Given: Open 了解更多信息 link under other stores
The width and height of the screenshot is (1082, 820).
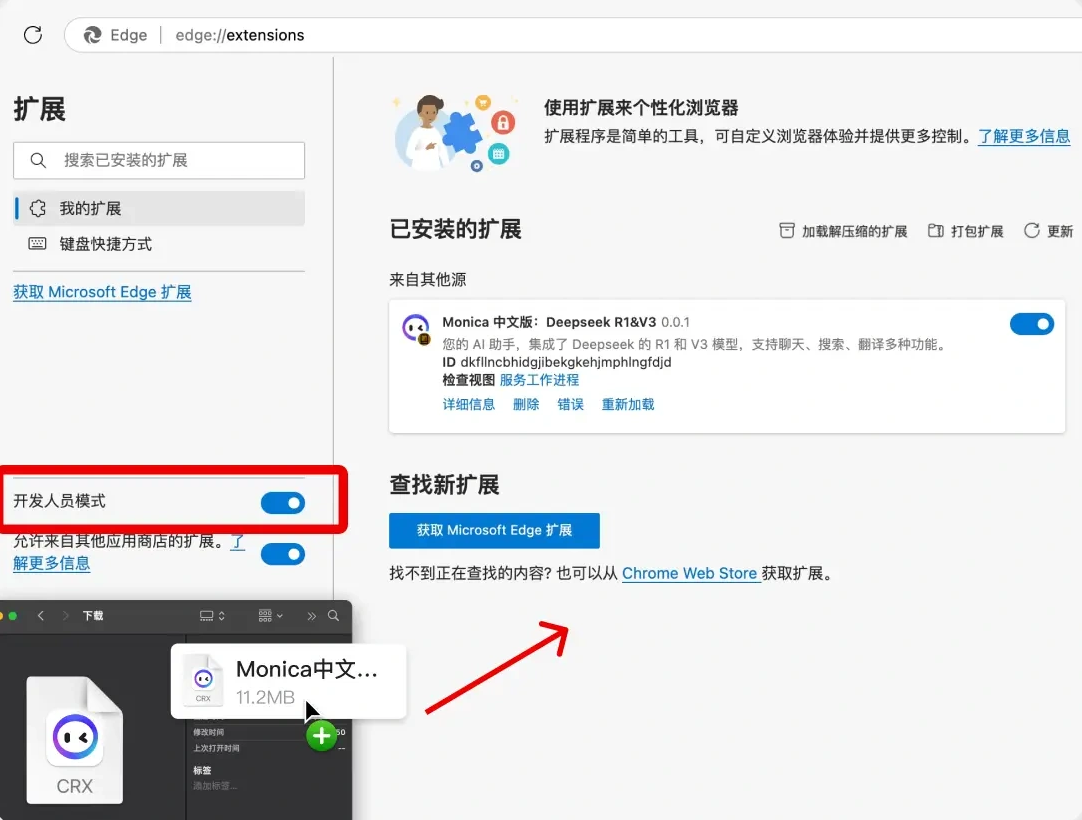Looking at the screenshot, I should pyautogui.click(x=52, y=563).
